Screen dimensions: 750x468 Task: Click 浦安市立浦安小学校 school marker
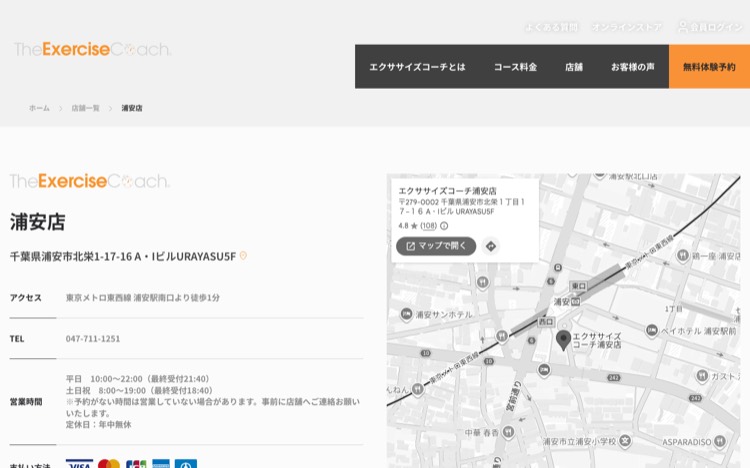pyautogui.click(x=624, y=441)
